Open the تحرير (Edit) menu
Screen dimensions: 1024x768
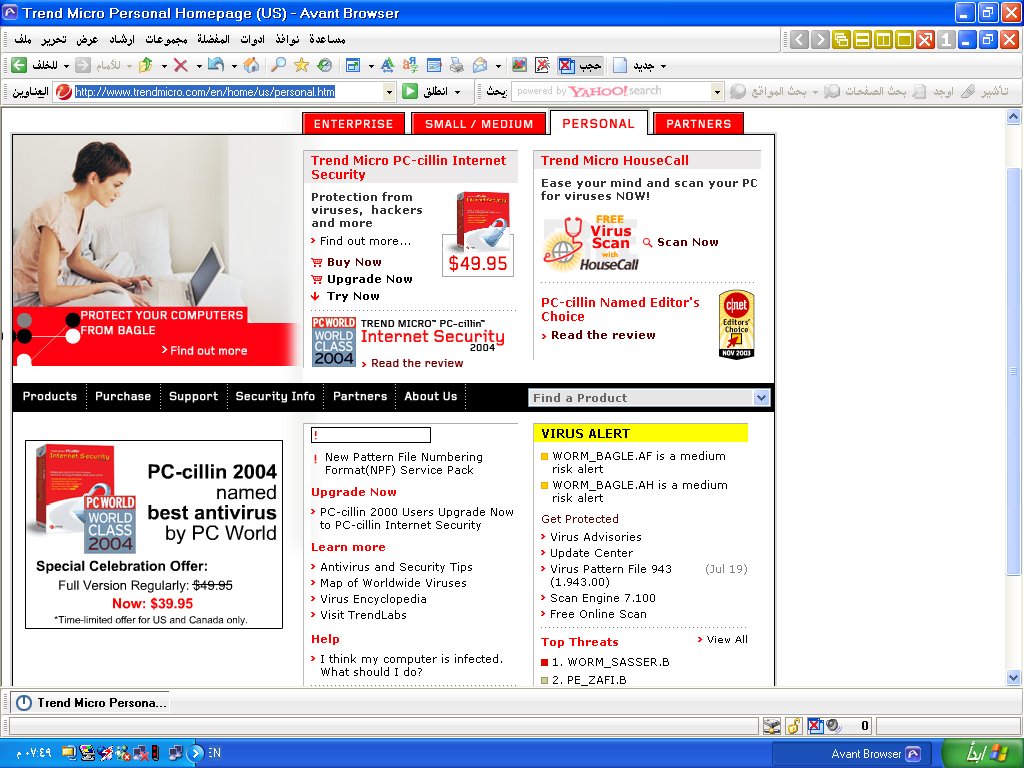click(54, 40)
